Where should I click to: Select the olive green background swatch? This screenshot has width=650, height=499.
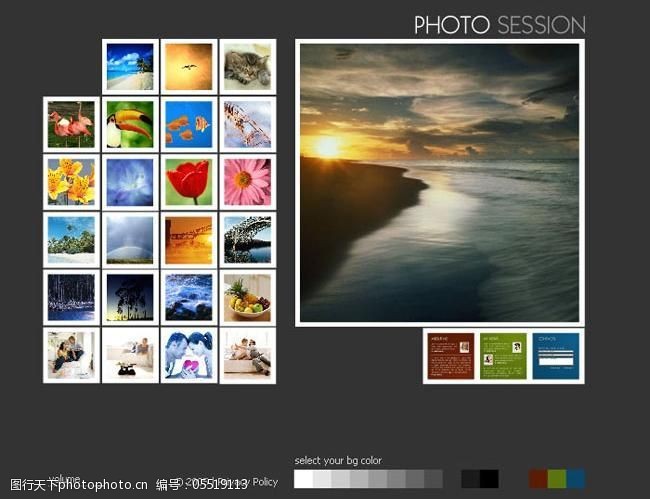pyautogui.click(x=557, y=479)
